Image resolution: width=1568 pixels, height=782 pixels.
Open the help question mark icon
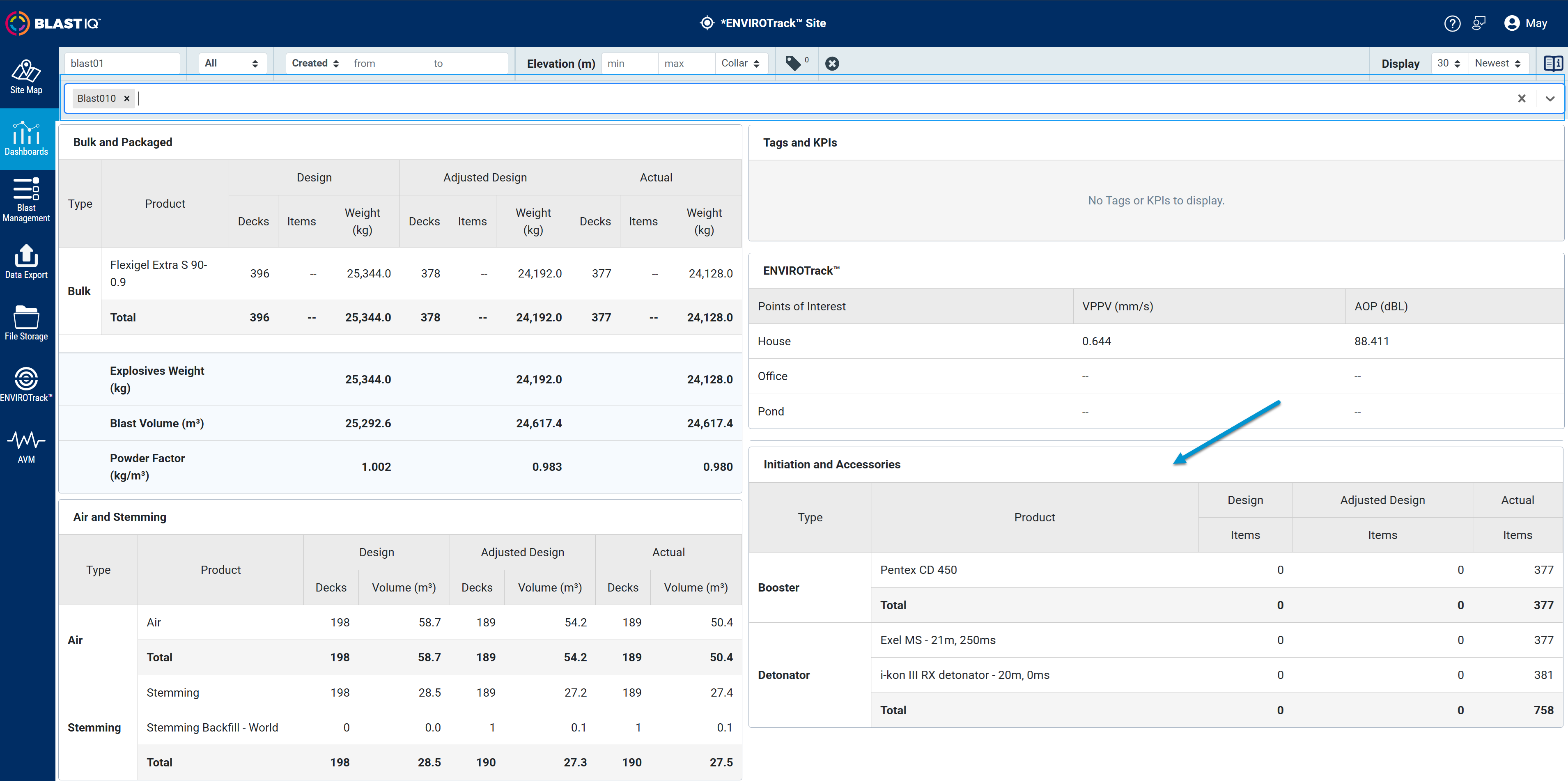pos(1452,23)
